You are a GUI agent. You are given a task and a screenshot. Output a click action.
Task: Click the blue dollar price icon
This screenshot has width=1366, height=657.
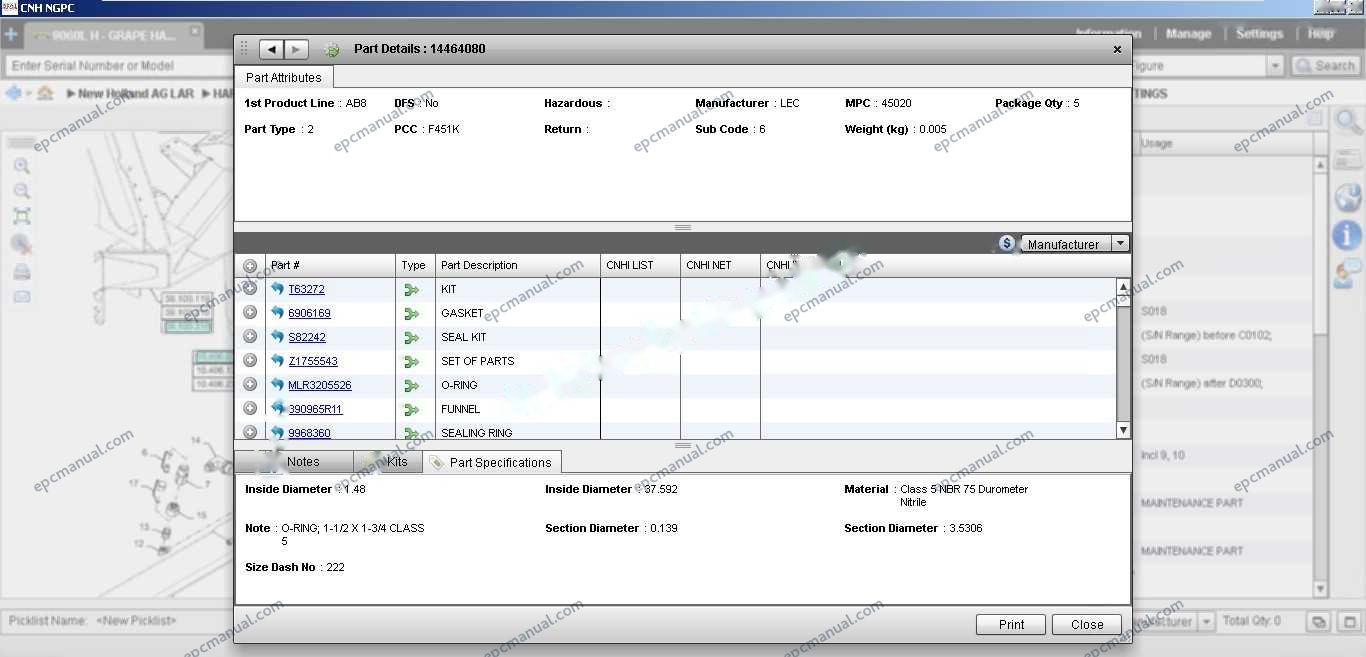[1007, 243]
